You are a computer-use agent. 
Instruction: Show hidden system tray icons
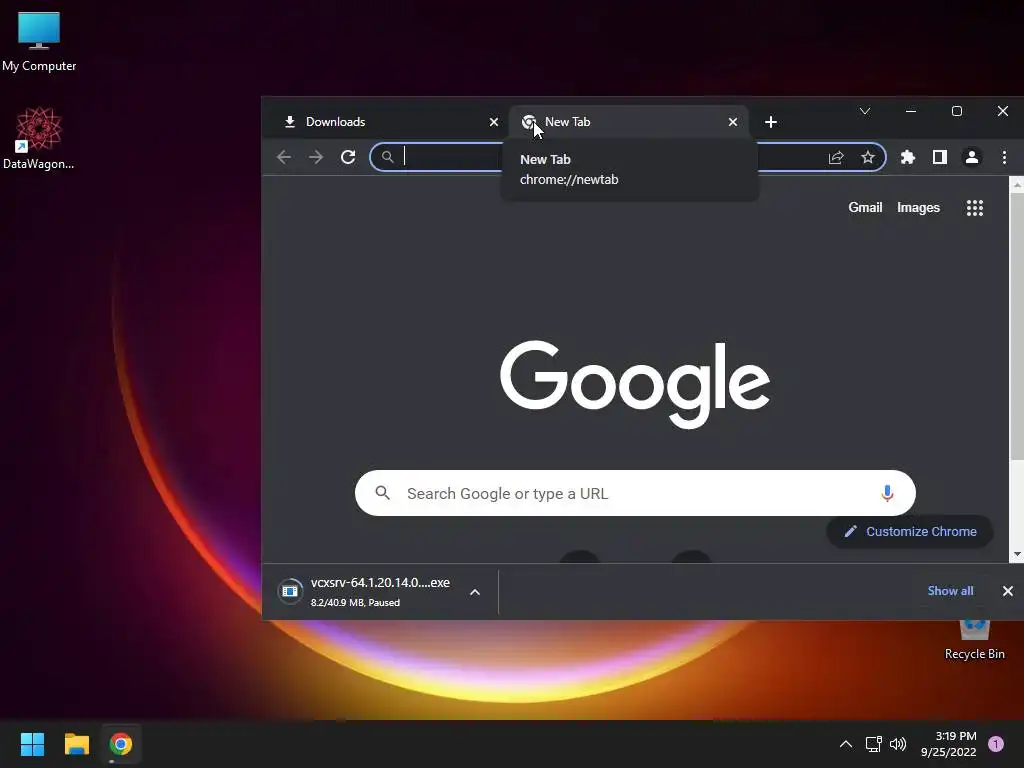coord(846,744)
